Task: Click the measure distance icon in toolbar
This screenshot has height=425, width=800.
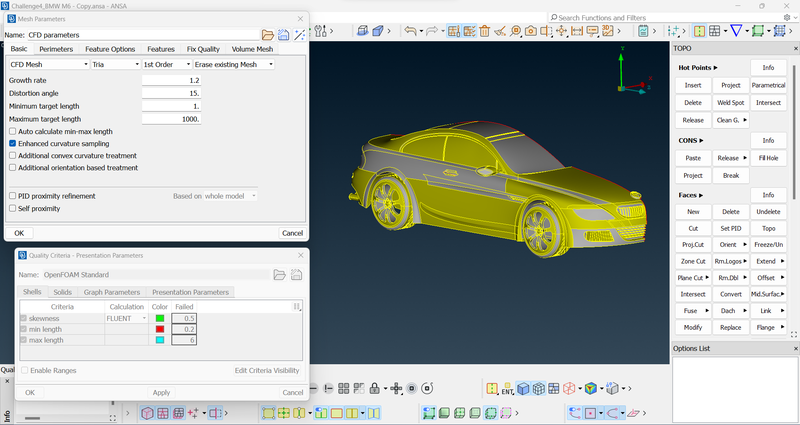Action: [577, 31]
